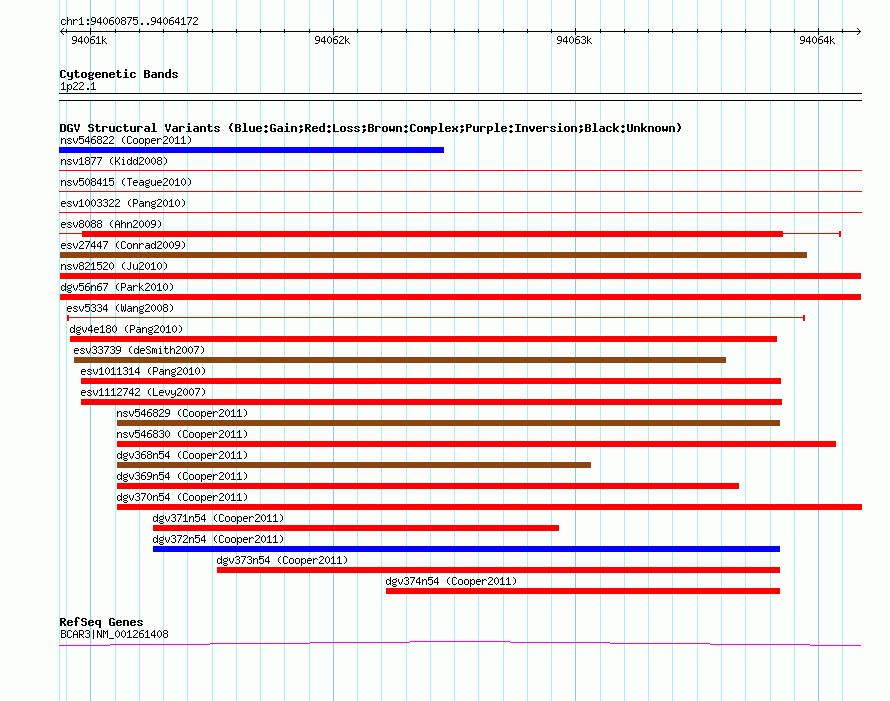Click the dgv374n54 red bar
The width and height of the screenshot is (890, 701).
pos(583,591)
